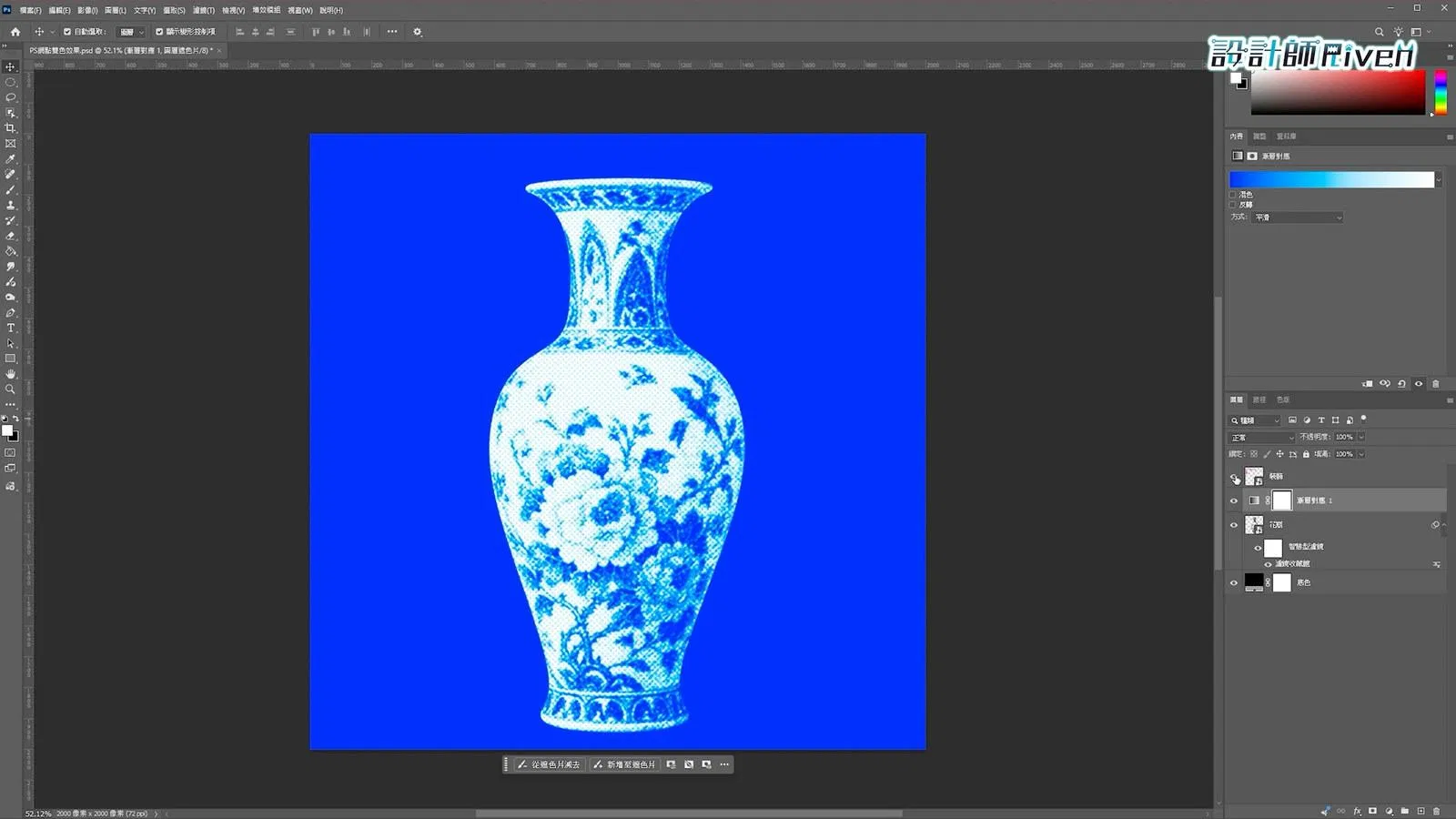Select the Rectangle shape tool
The image size is (1456, 819).
coord(11,359)
